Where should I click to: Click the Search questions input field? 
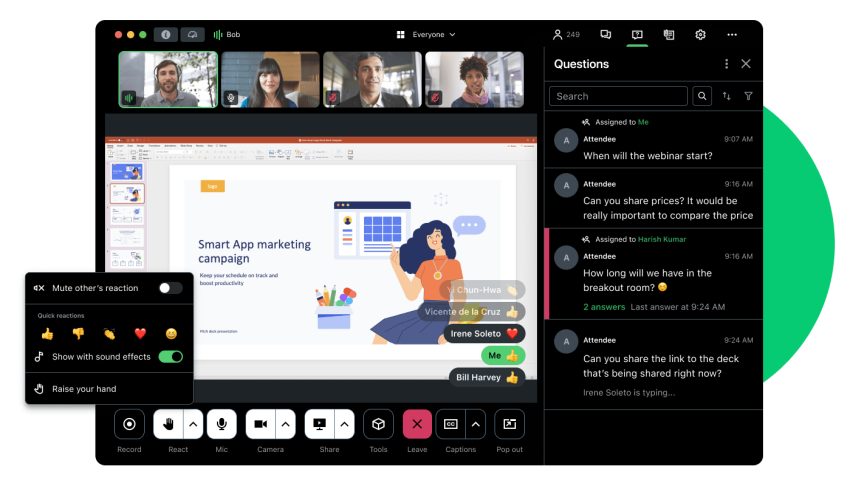click(619, 96)
